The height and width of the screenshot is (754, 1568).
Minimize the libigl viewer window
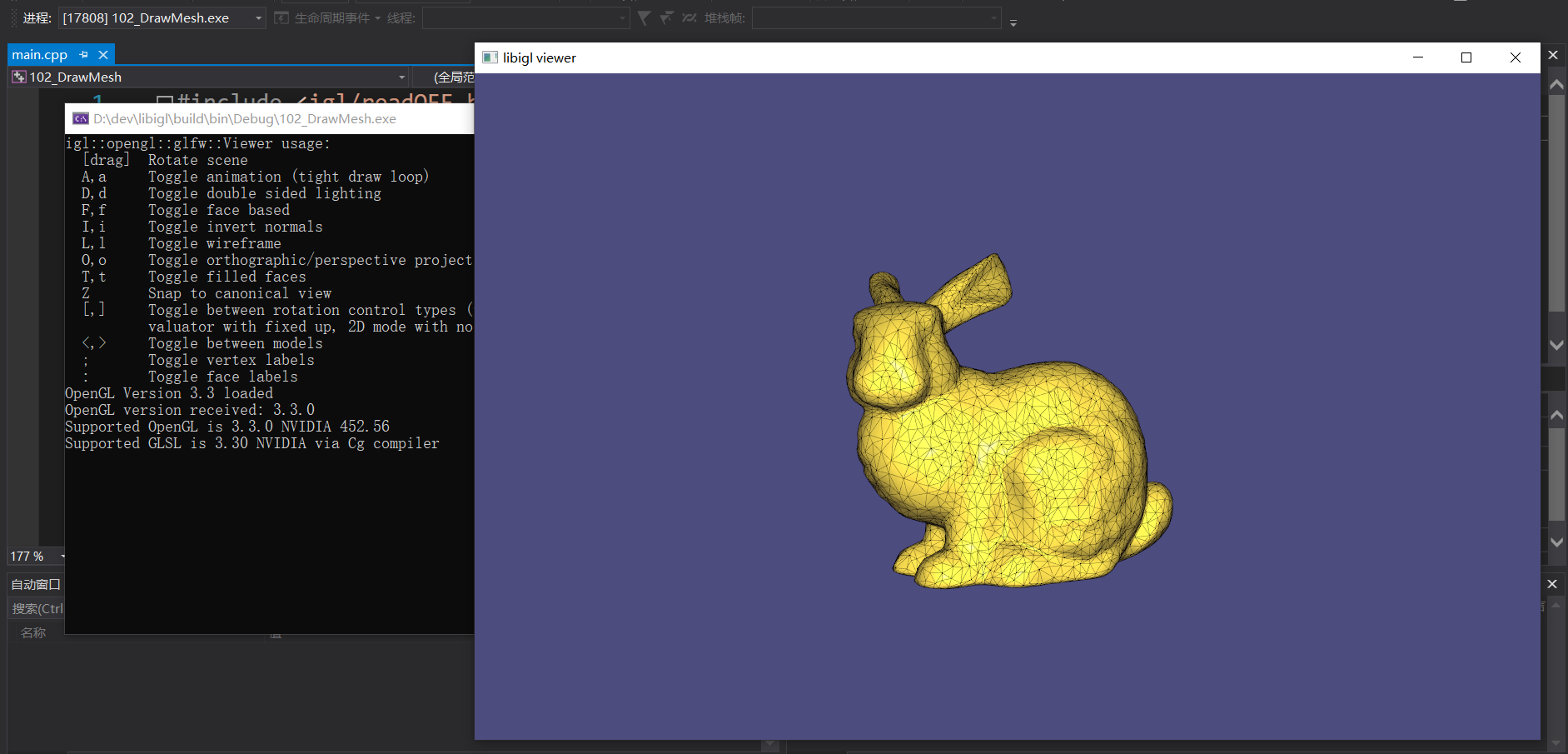(1418, 57)
